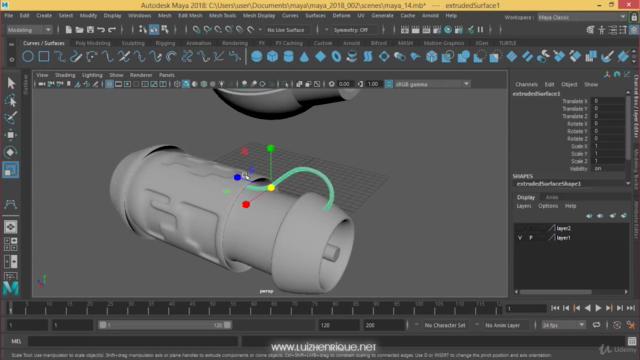Image resolution: width=640 pixels, height=360 pixels.
Task: Click layer editor horizontal scrollbar
Action: 556,292
